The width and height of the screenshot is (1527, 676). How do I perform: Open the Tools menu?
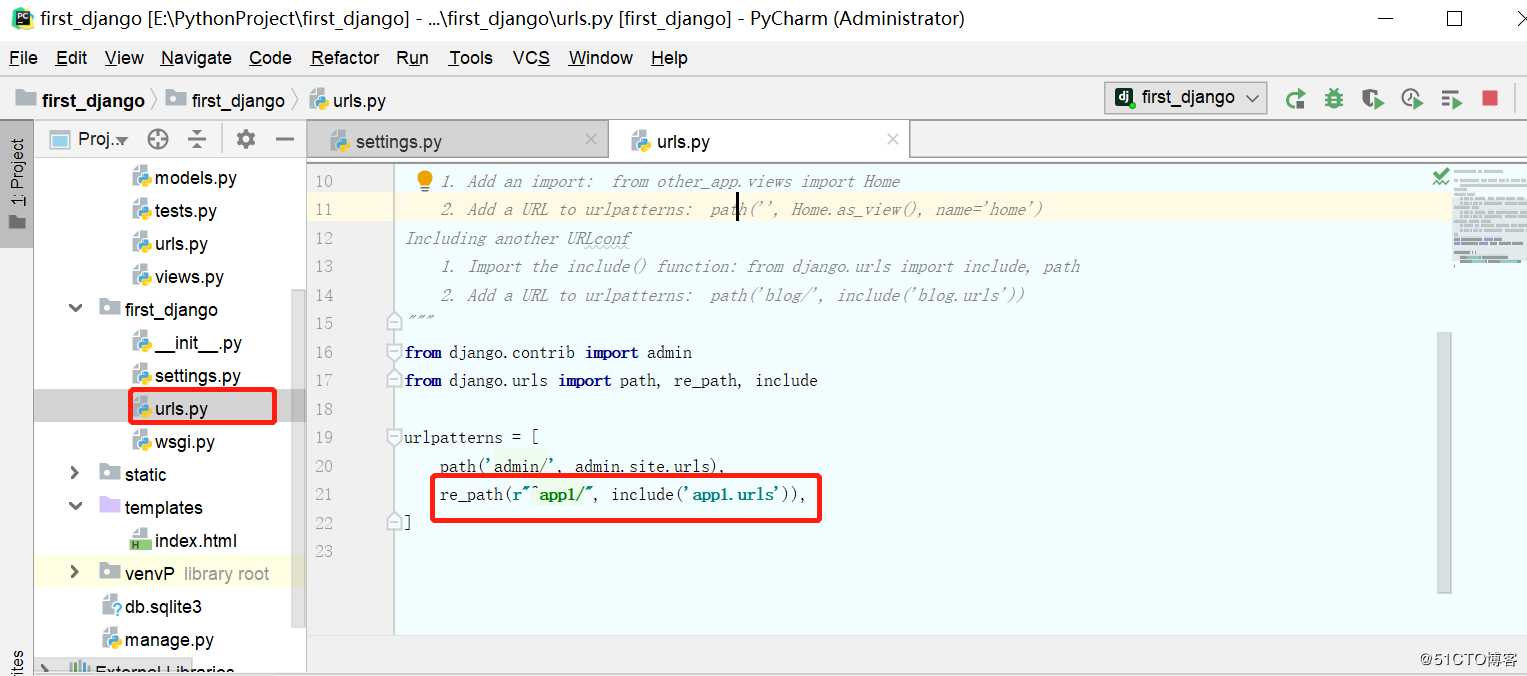pos(470,58)
